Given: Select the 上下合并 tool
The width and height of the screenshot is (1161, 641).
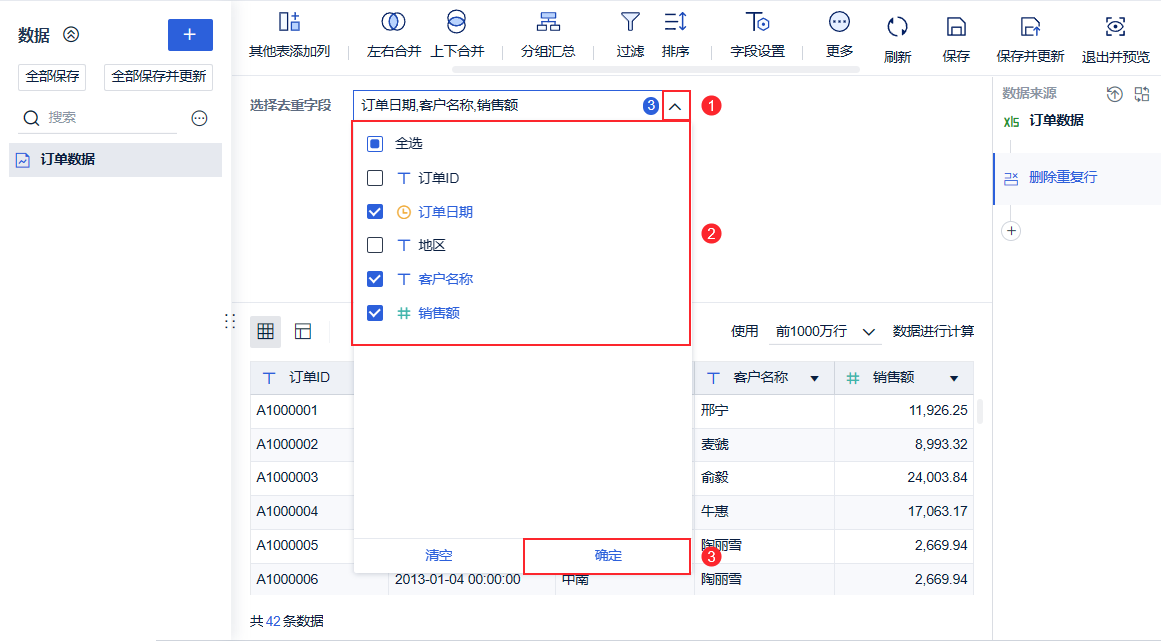Looking at the screenshot, I should [x=457, y=22].
